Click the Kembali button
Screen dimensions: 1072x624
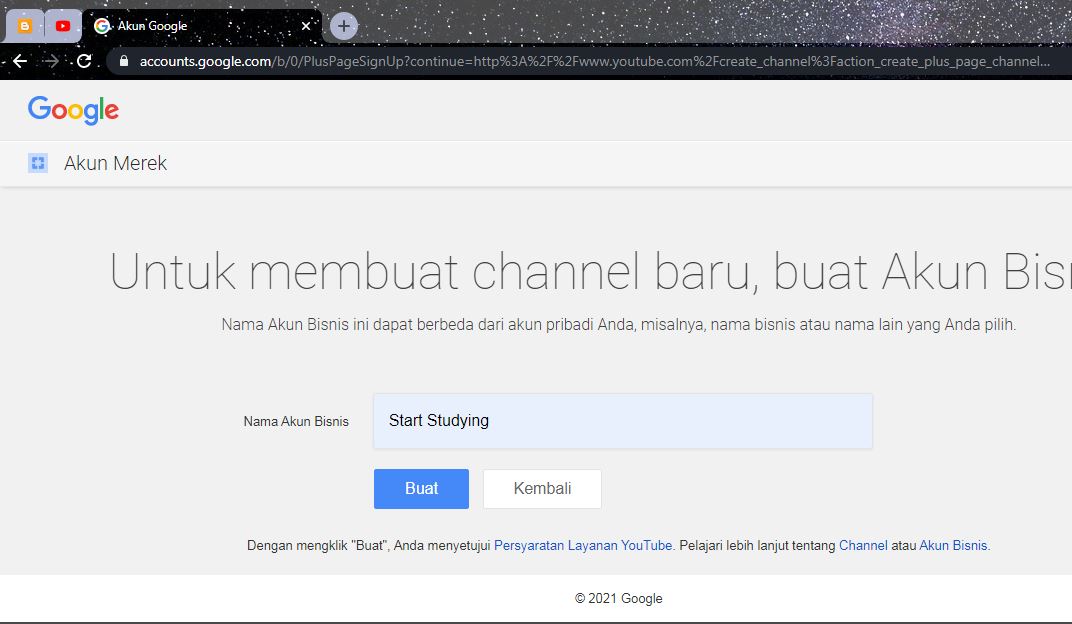pyautogui.click(x=542, y=489)
